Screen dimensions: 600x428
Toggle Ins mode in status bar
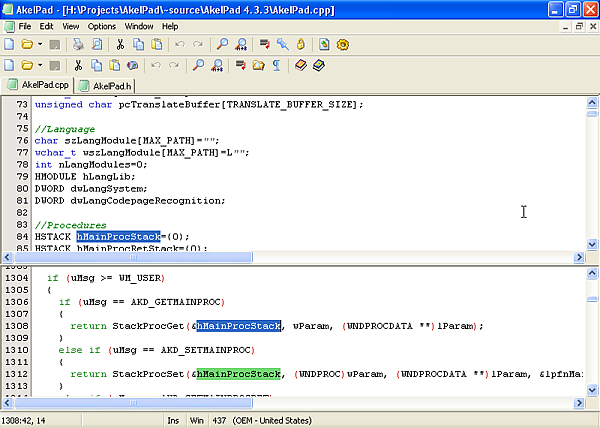(173, 420)
